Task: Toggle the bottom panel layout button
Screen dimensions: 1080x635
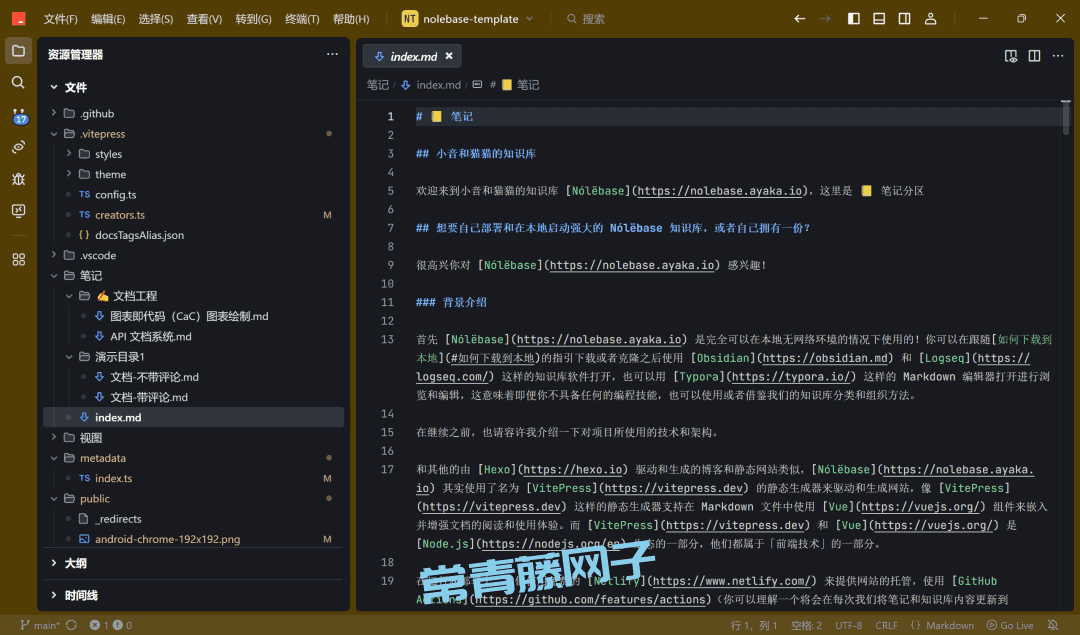Action: 879,19
